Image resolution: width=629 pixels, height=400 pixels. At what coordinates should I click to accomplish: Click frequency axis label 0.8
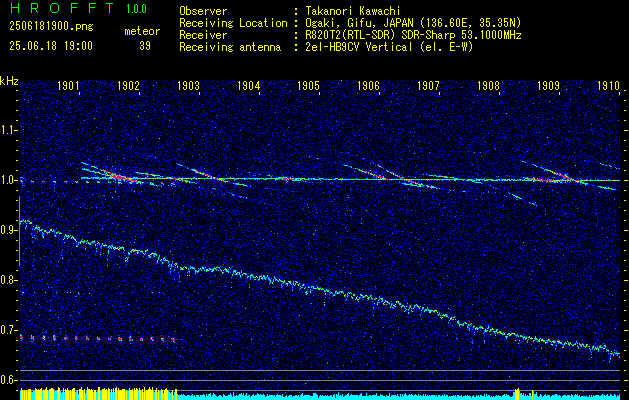[x=8, y=280]
